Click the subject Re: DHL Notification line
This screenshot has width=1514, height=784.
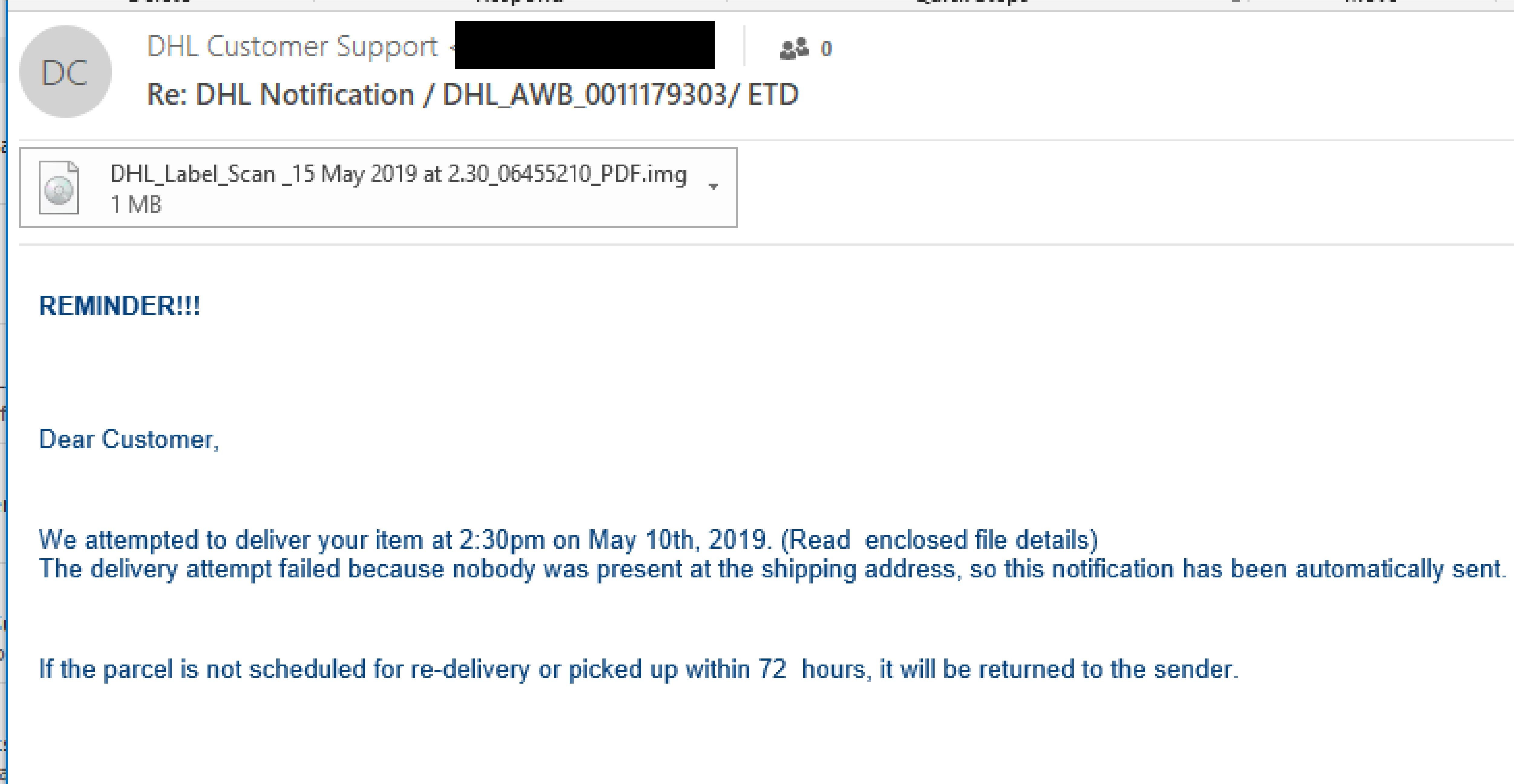click(x=470, y=94)
